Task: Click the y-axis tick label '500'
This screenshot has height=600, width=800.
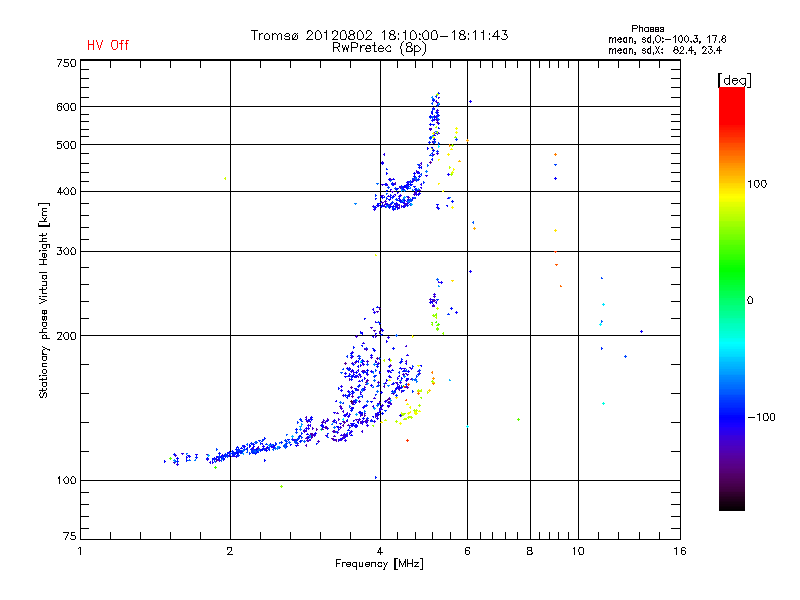Action: [66, 145]
